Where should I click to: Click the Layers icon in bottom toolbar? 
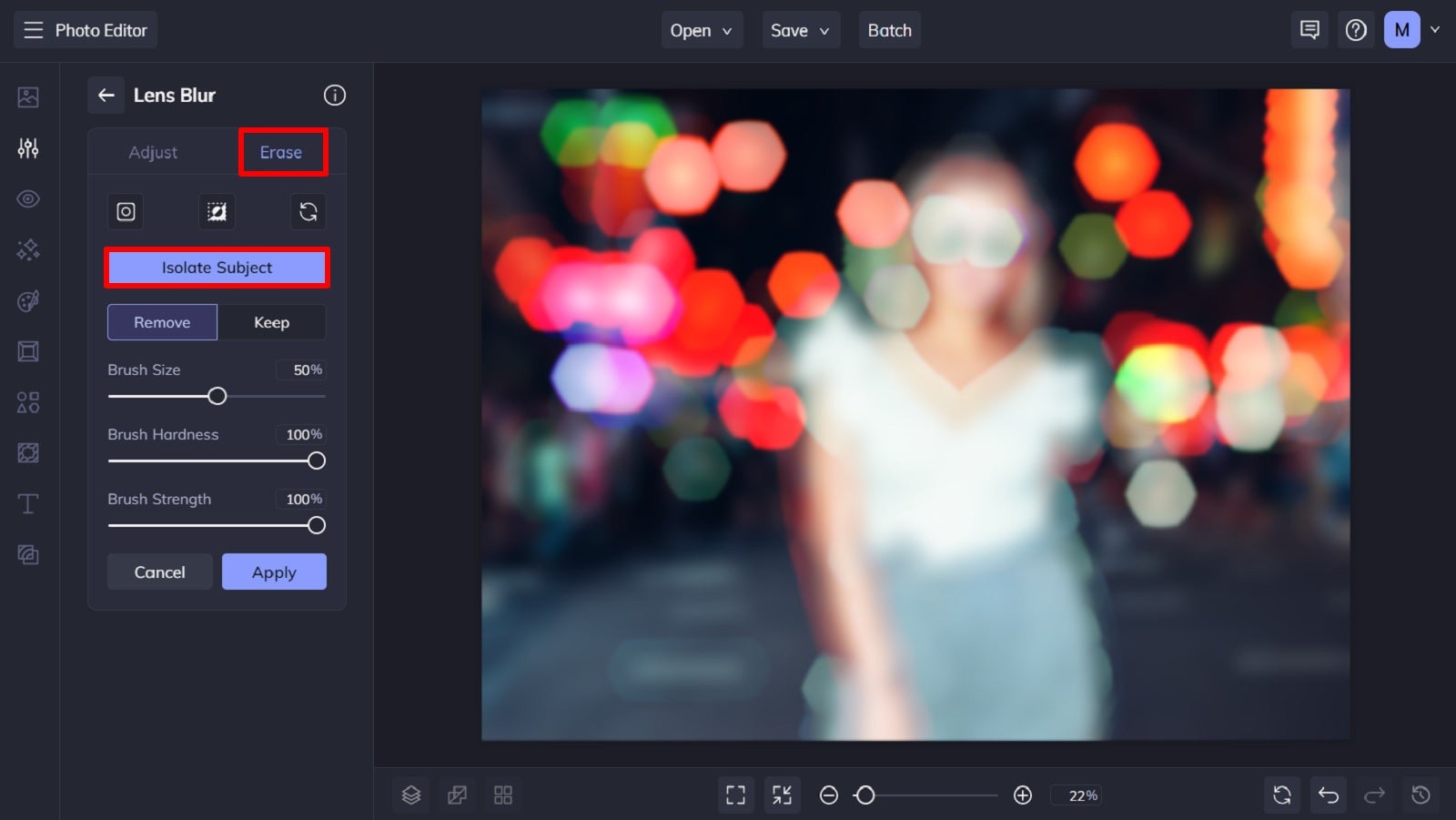410,795
